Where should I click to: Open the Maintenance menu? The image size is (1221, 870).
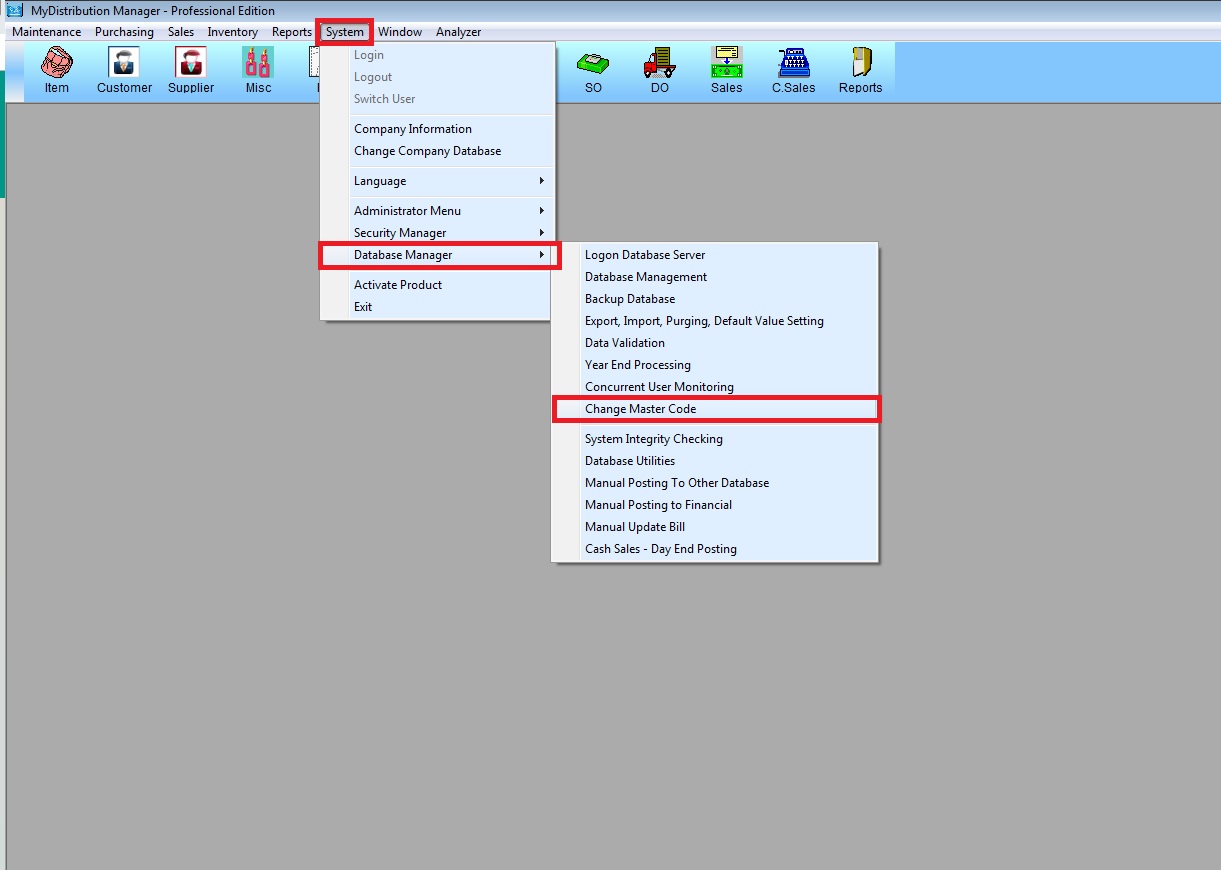point(47,32)
